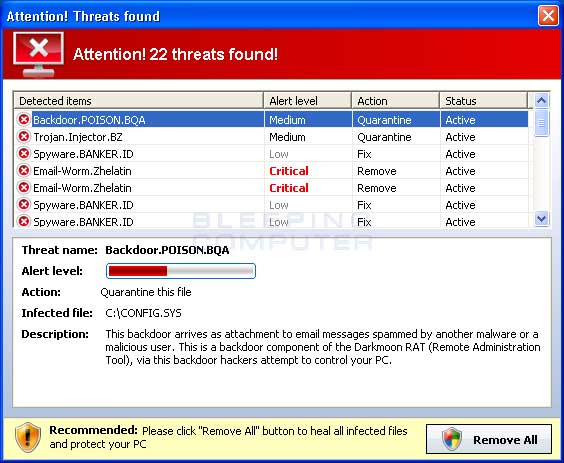Click the infected file path C:\CONFIG.SYS
The height and width of the screenshot is (463, 564).
tap(144, 313)
